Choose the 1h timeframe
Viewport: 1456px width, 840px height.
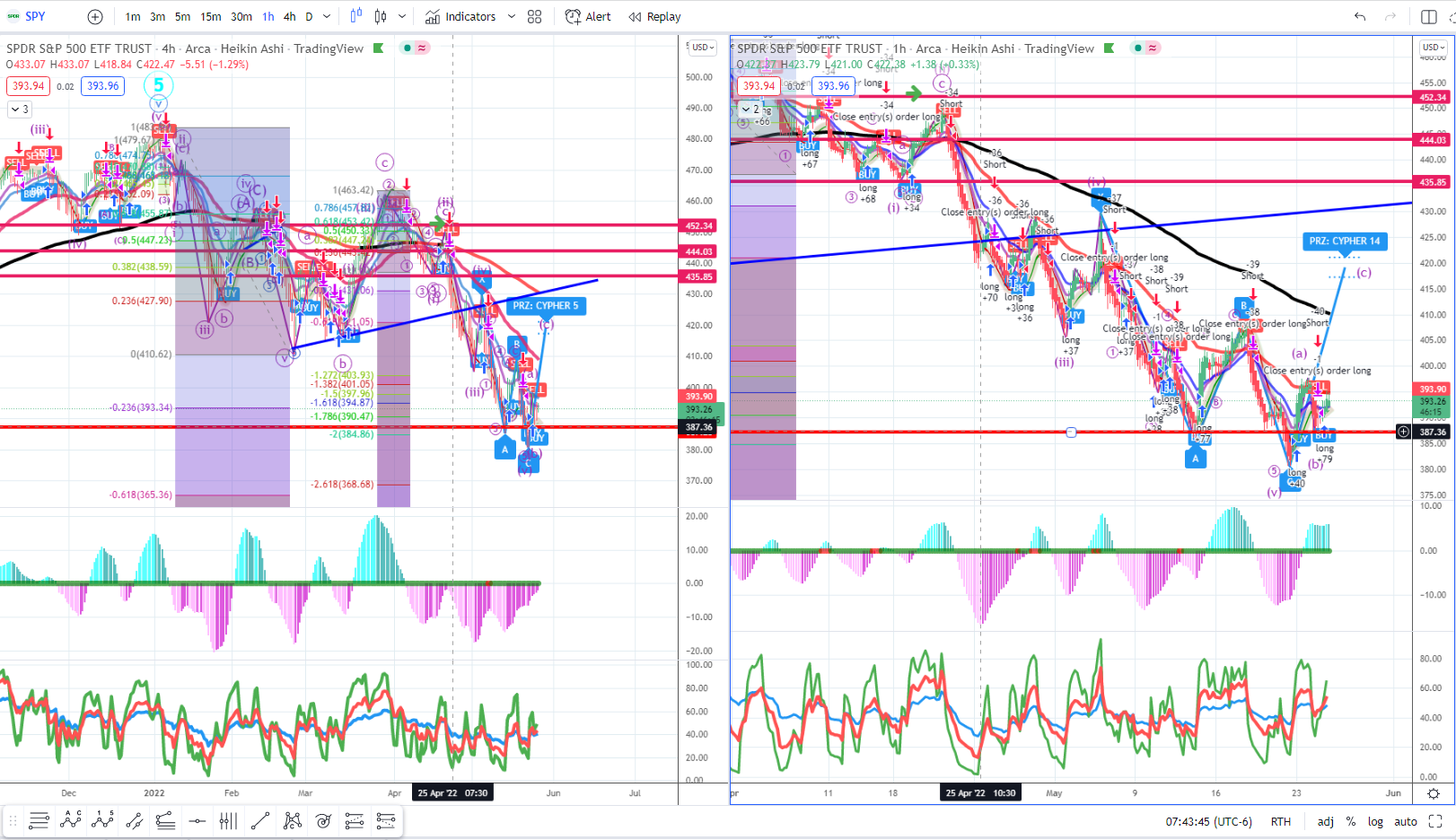tap(268, 16)
